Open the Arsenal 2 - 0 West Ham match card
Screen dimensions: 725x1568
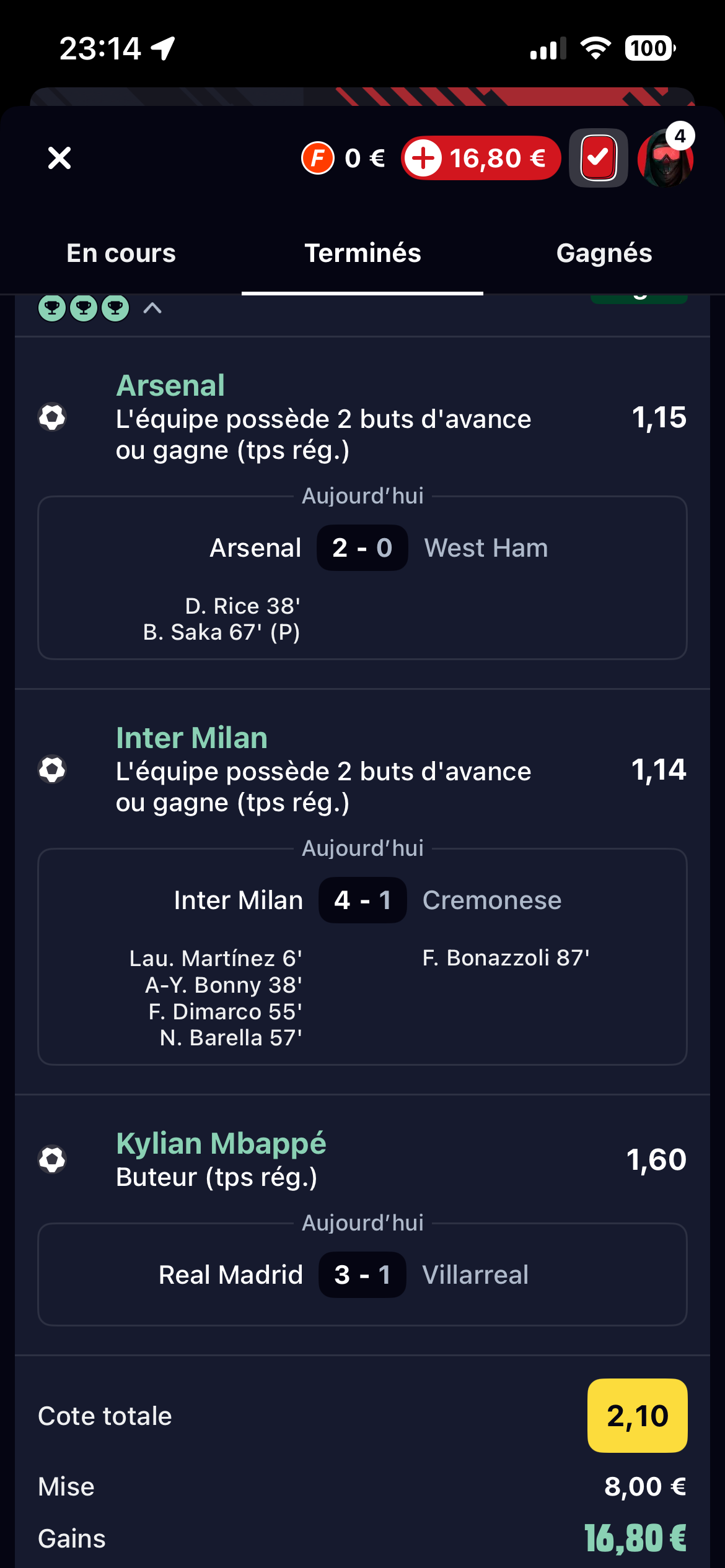tap(362, 578)
